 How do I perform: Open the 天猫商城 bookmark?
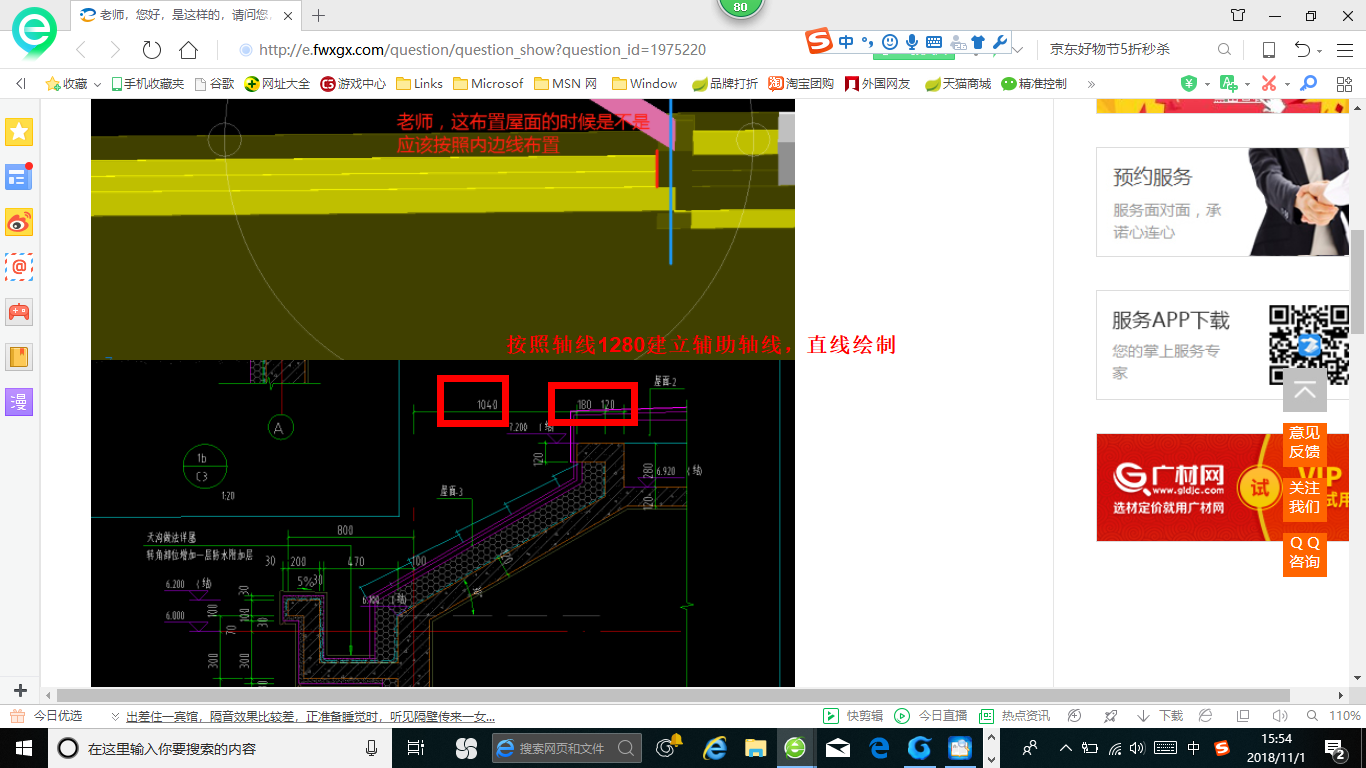[958, 84]
